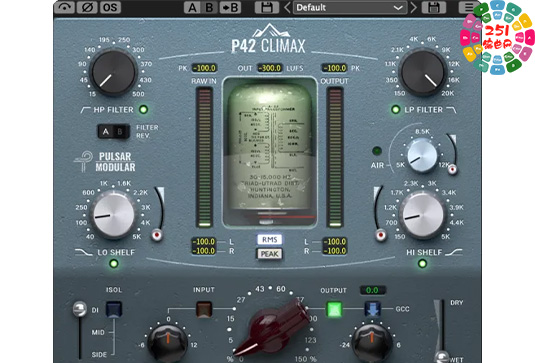
Task: Click the OUT LUFS readout -300.0
Action: [x=270, y=68]
